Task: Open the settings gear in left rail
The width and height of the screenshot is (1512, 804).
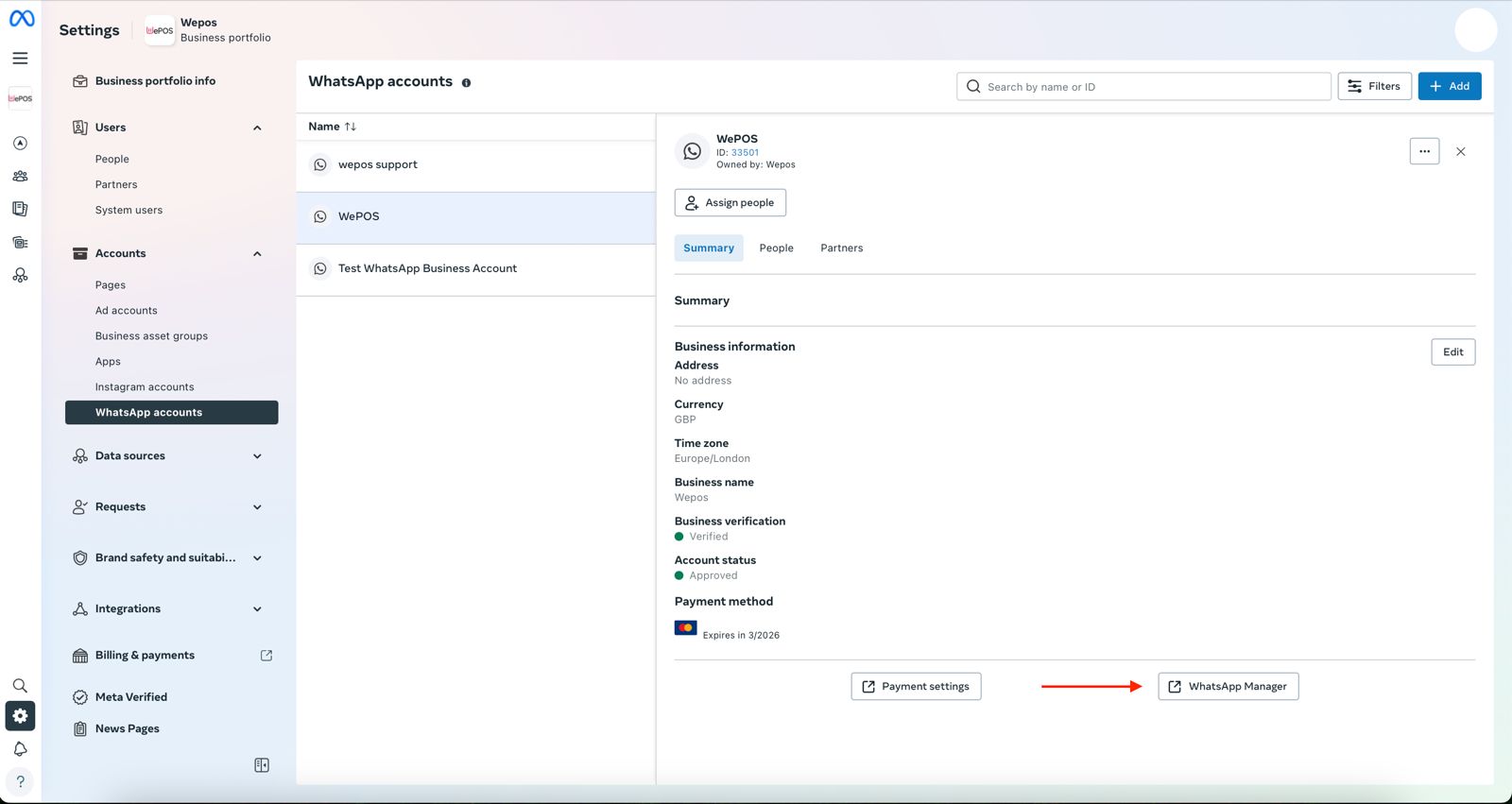Action: coord(20,716)
